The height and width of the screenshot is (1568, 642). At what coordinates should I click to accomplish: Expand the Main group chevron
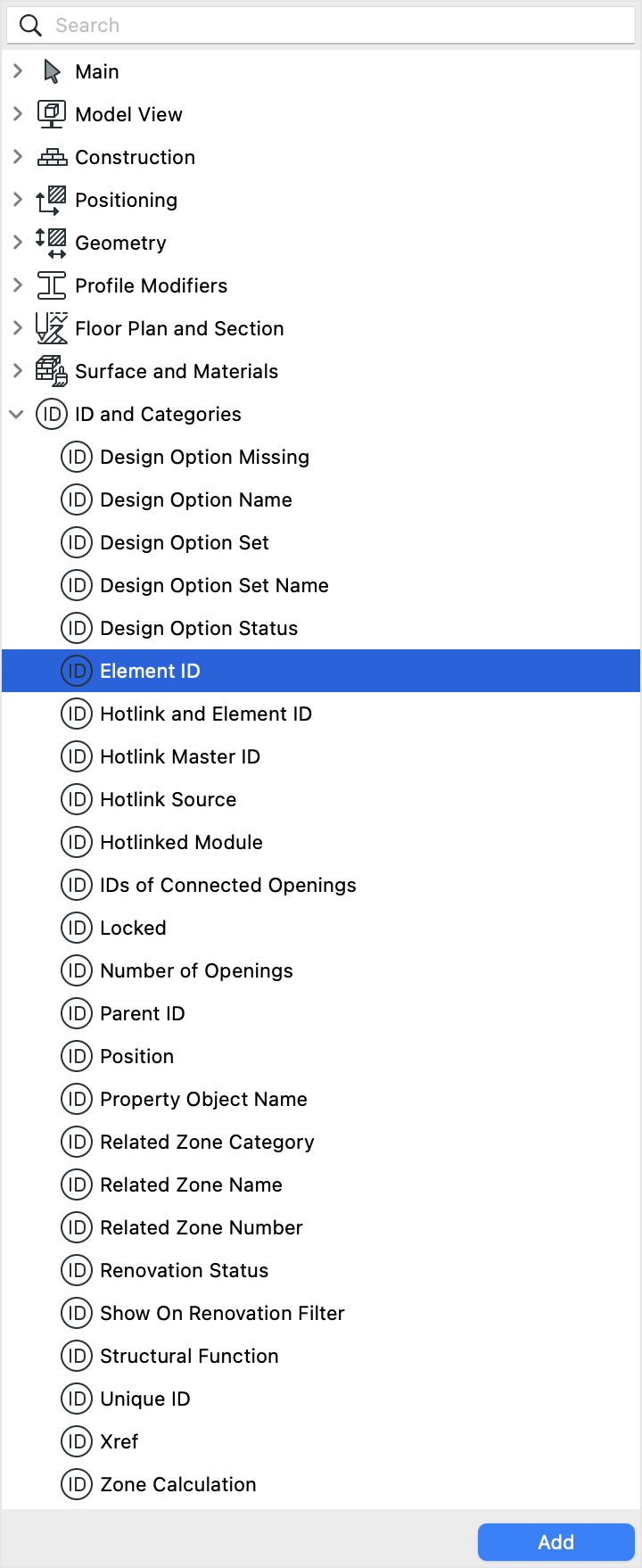click(17, 71)
